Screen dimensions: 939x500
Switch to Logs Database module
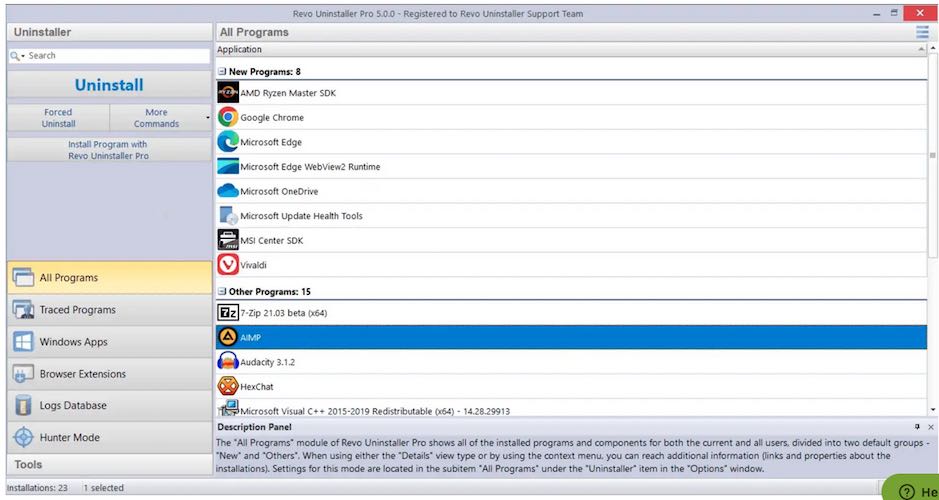point(110,405)
